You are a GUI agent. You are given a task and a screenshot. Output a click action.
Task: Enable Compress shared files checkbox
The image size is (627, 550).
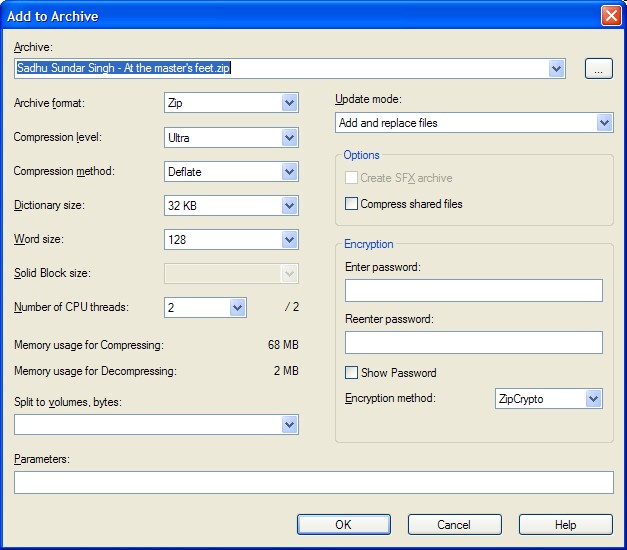(352, 204)
